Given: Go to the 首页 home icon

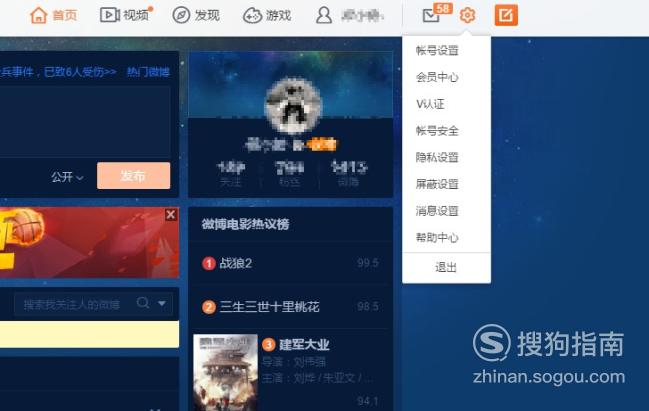Looking at the screenshot, I should 38,16.
